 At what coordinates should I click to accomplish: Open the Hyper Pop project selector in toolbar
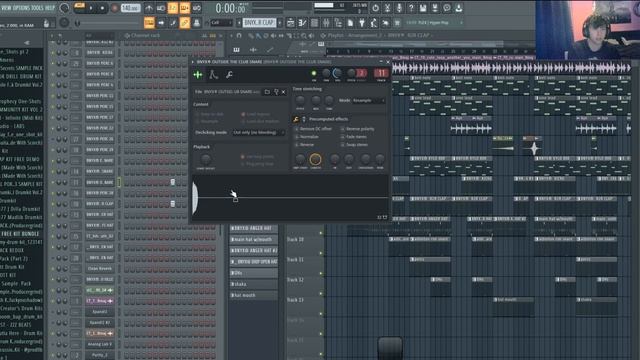433,23
